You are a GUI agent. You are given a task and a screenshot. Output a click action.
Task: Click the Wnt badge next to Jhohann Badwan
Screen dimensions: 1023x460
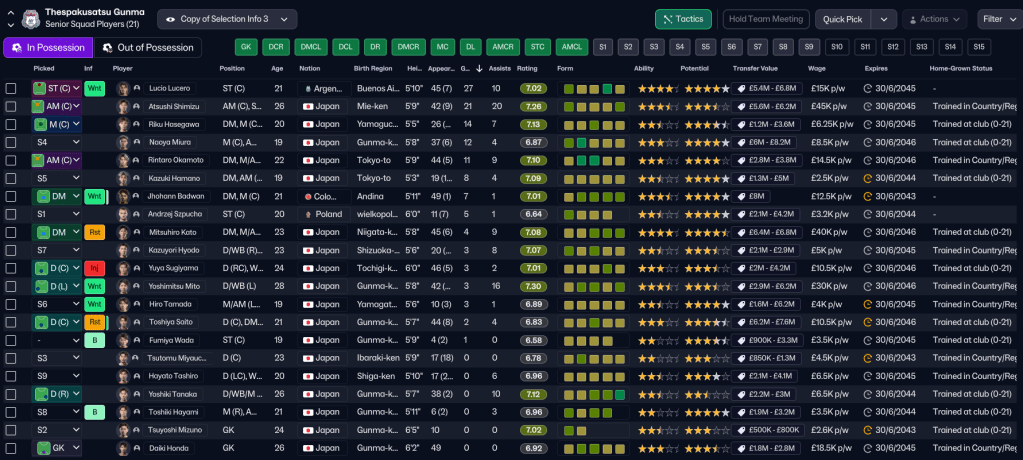(94, 196)
